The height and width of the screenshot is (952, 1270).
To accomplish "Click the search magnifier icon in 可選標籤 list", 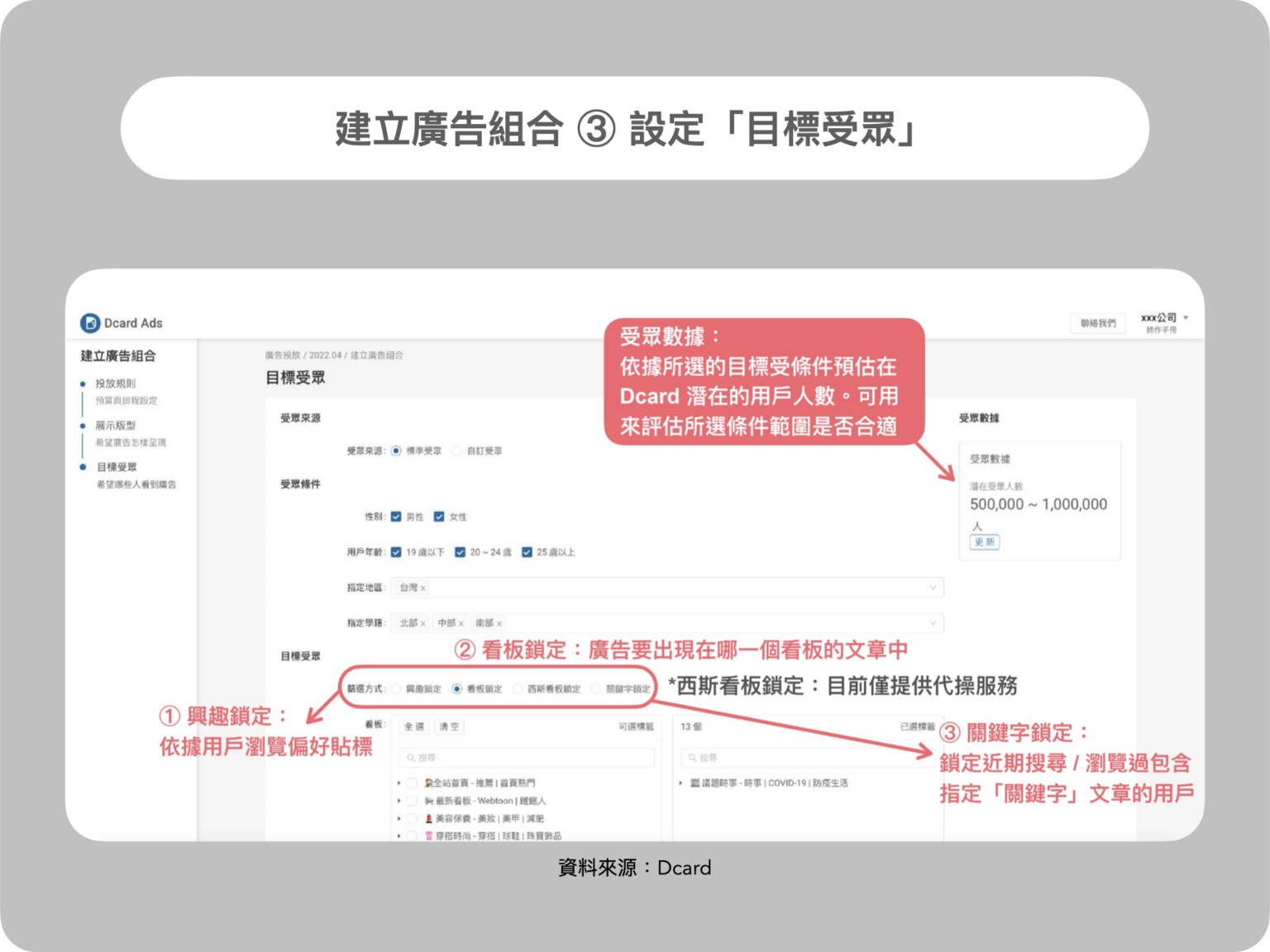I will [410, 757].
